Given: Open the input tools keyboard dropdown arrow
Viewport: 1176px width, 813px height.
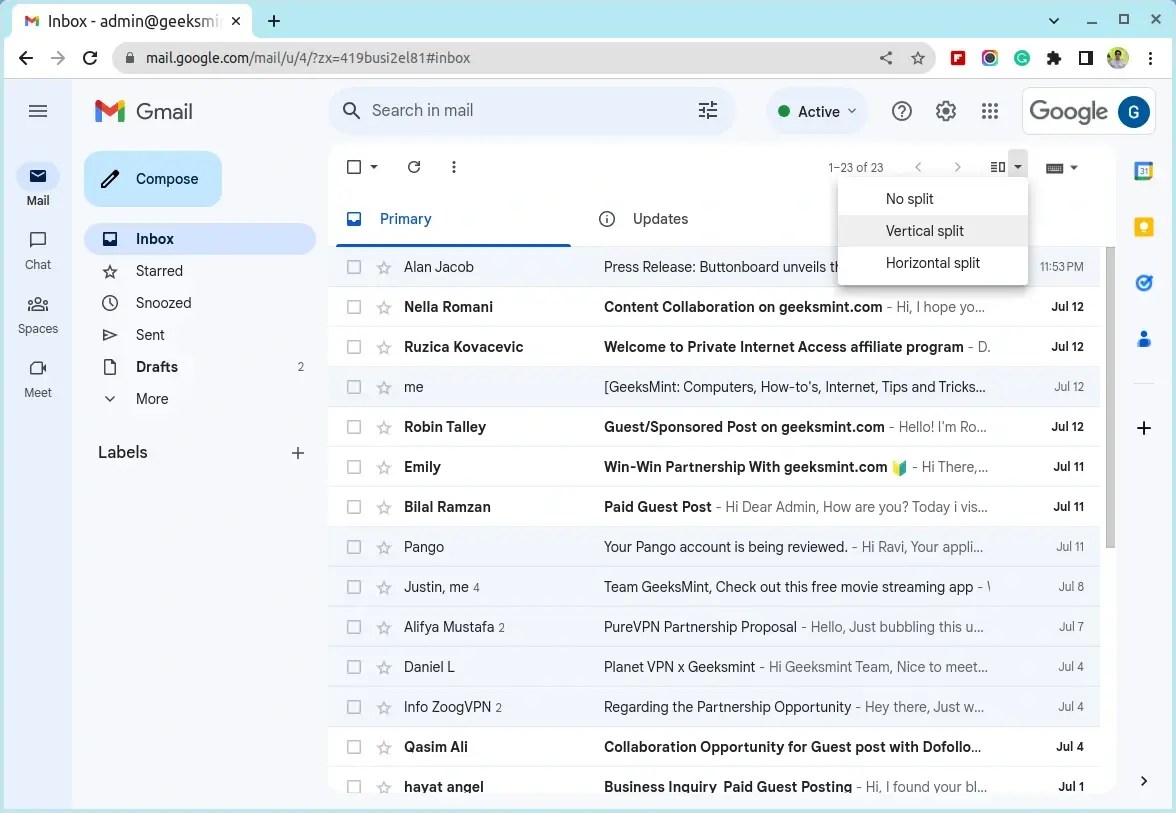Looking at the screenshot, I should [x=1076, y=167].
